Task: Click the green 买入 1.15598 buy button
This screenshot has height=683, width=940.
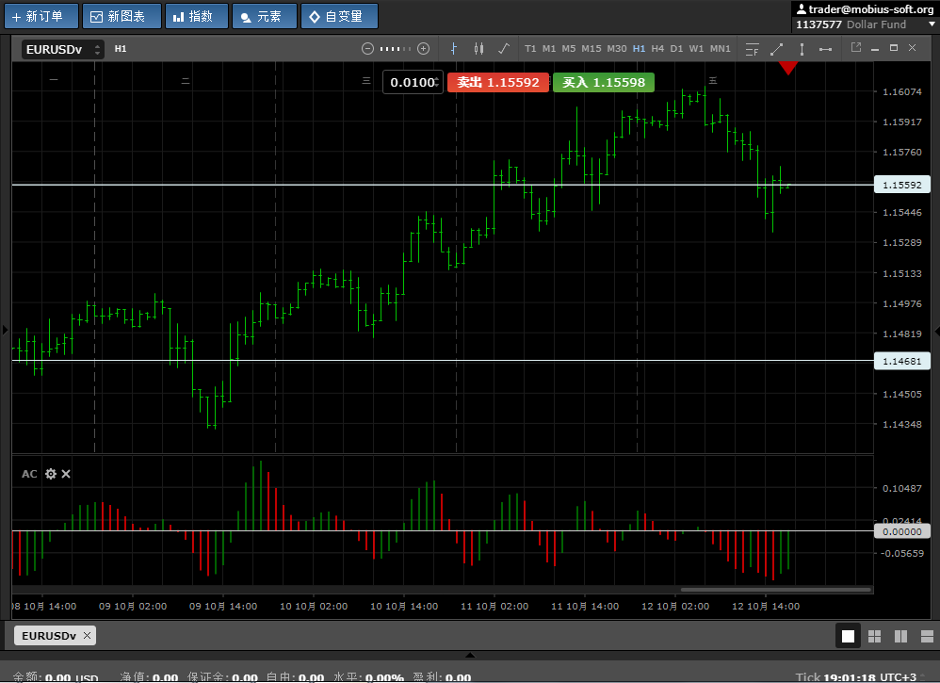Action: coord(603,82)
